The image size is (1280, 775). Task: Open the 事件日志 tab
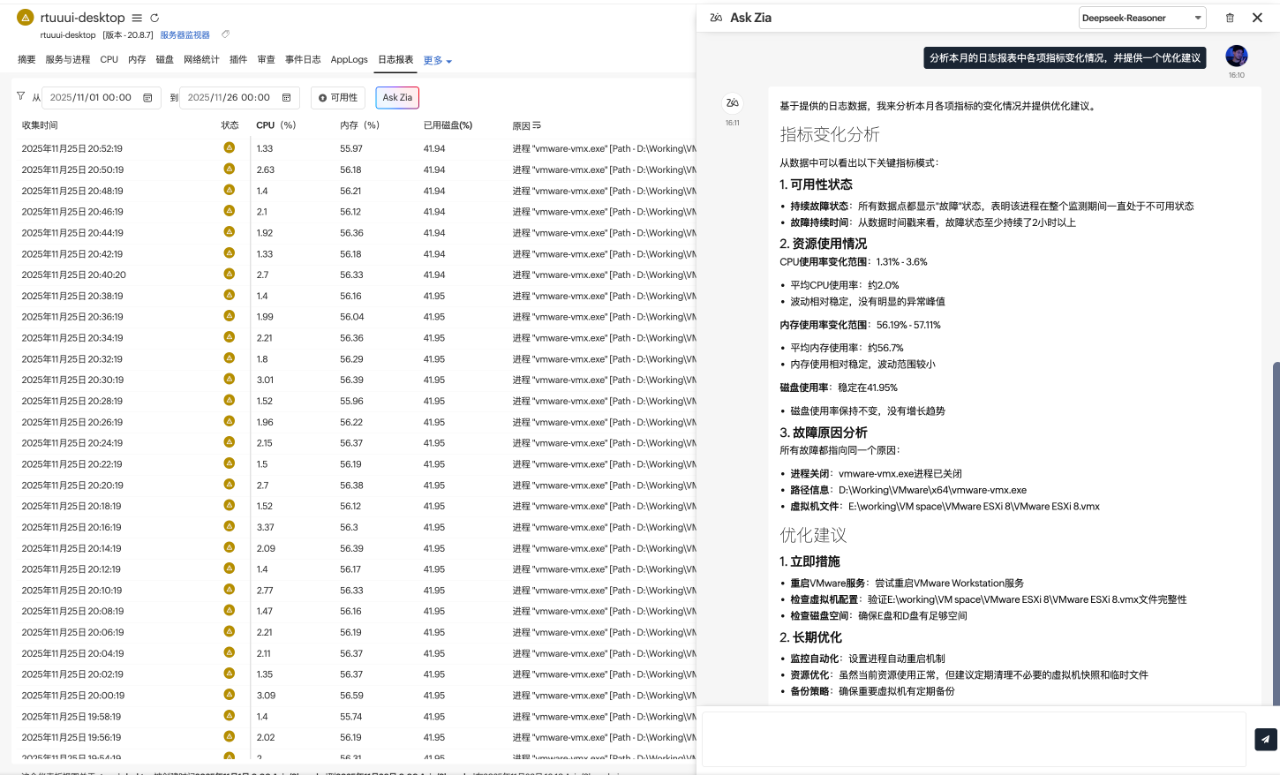point(303,60)
